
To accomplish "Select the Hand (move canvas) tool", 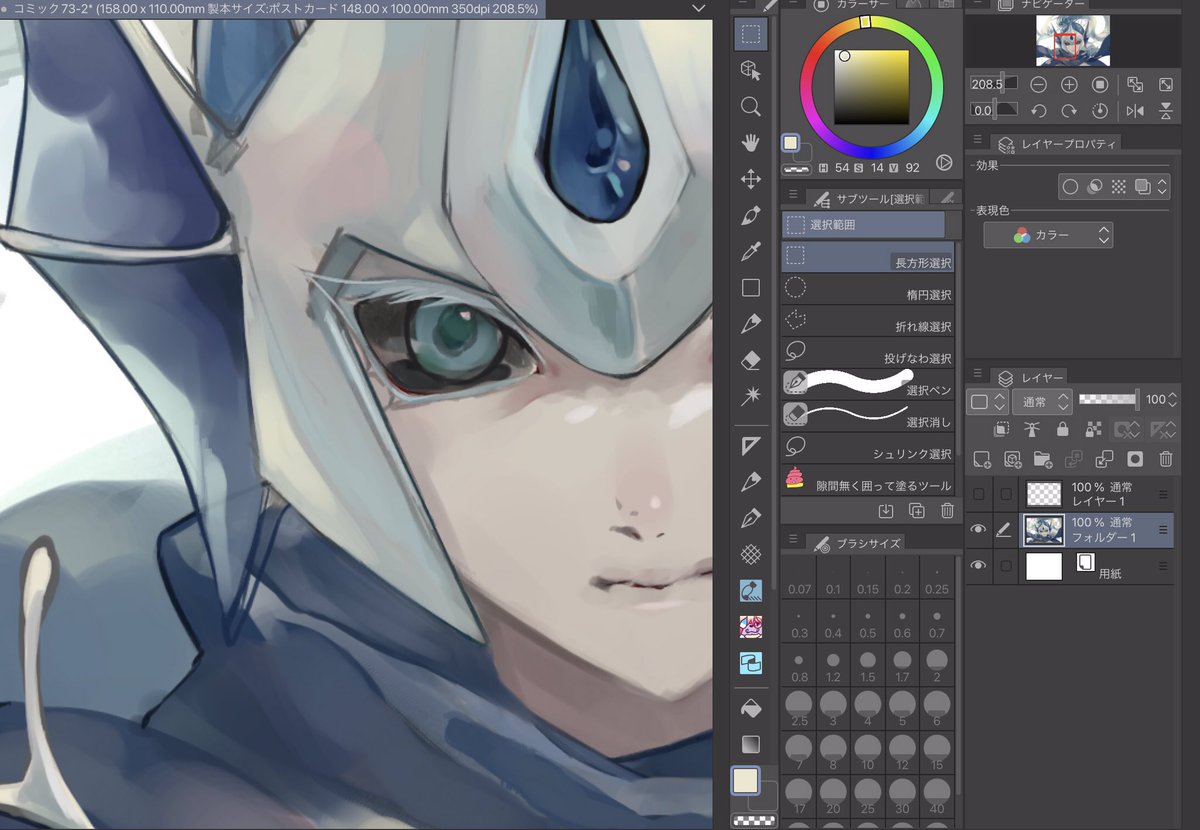I will [x=750, y=143].
